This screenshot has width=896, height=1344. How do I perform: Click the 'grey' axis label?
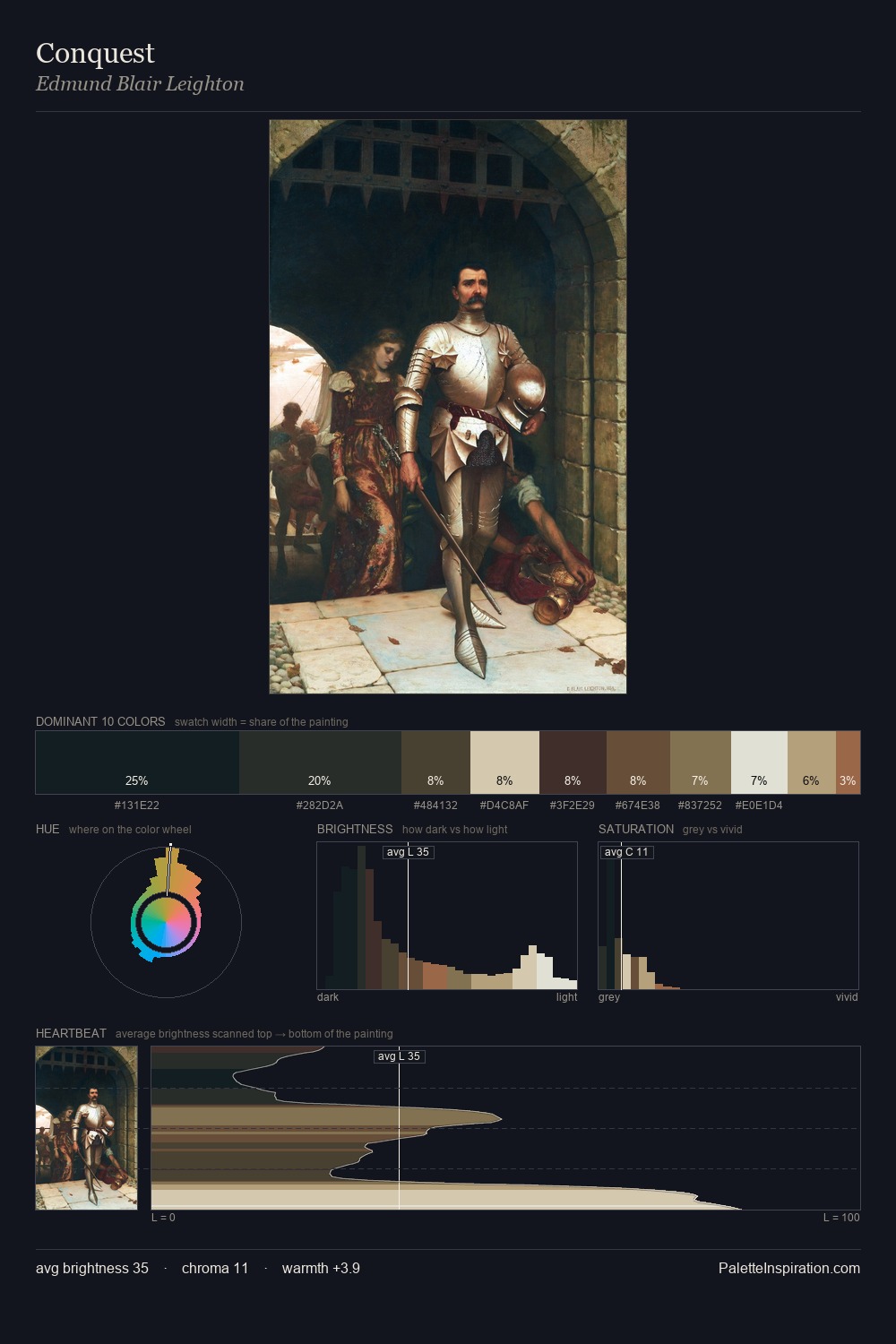click(609, 997)
